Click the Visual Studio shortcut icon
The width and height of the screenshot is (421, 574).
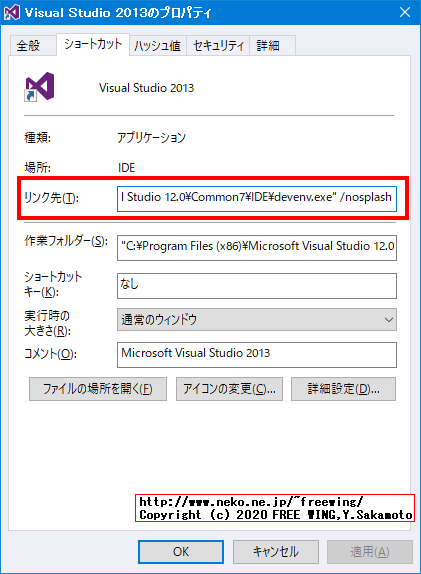[x=40, y=87]
